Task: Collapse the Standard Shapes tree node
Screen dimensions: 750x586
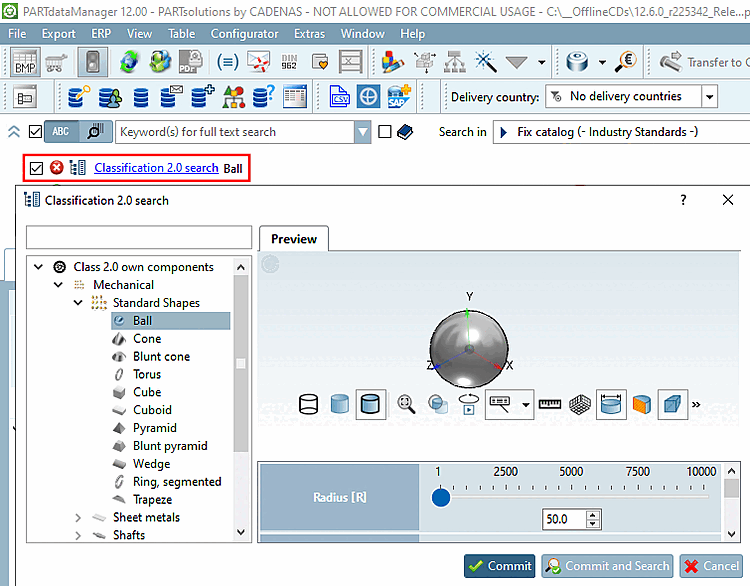Action: (x=78, y=303)
